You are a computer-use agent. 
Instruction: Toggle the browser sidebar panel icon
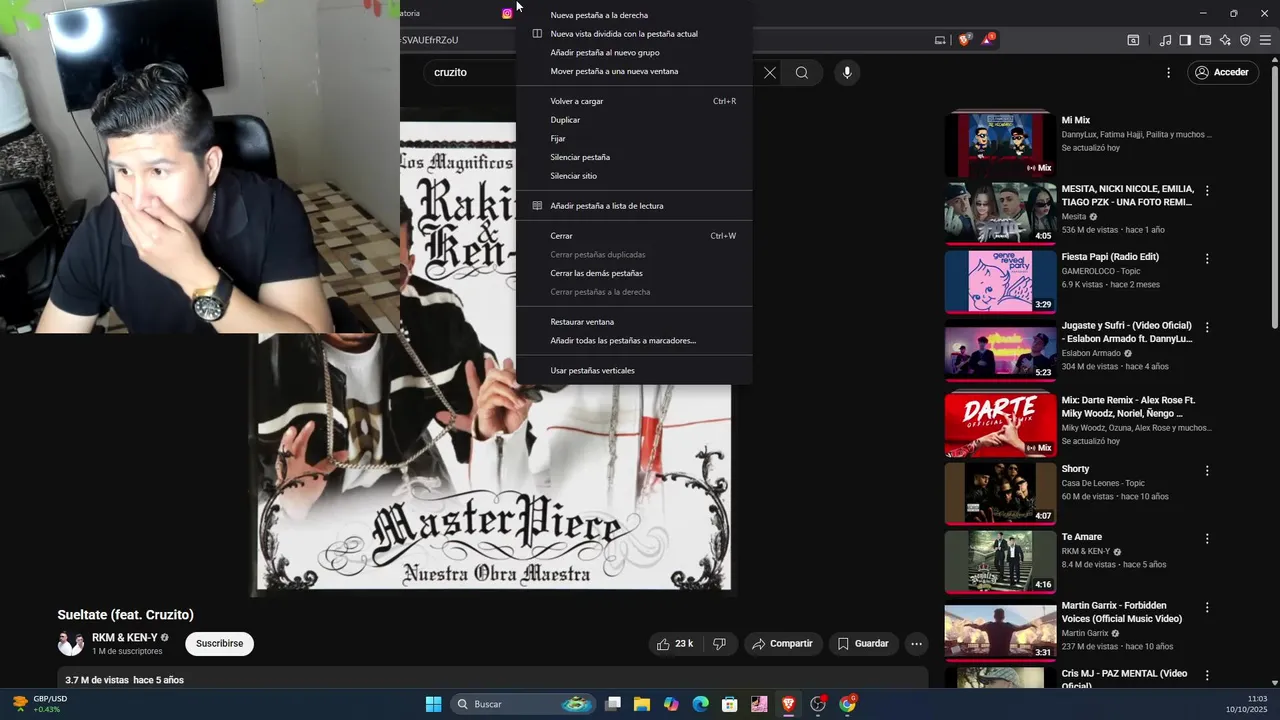click(1185, 40)
